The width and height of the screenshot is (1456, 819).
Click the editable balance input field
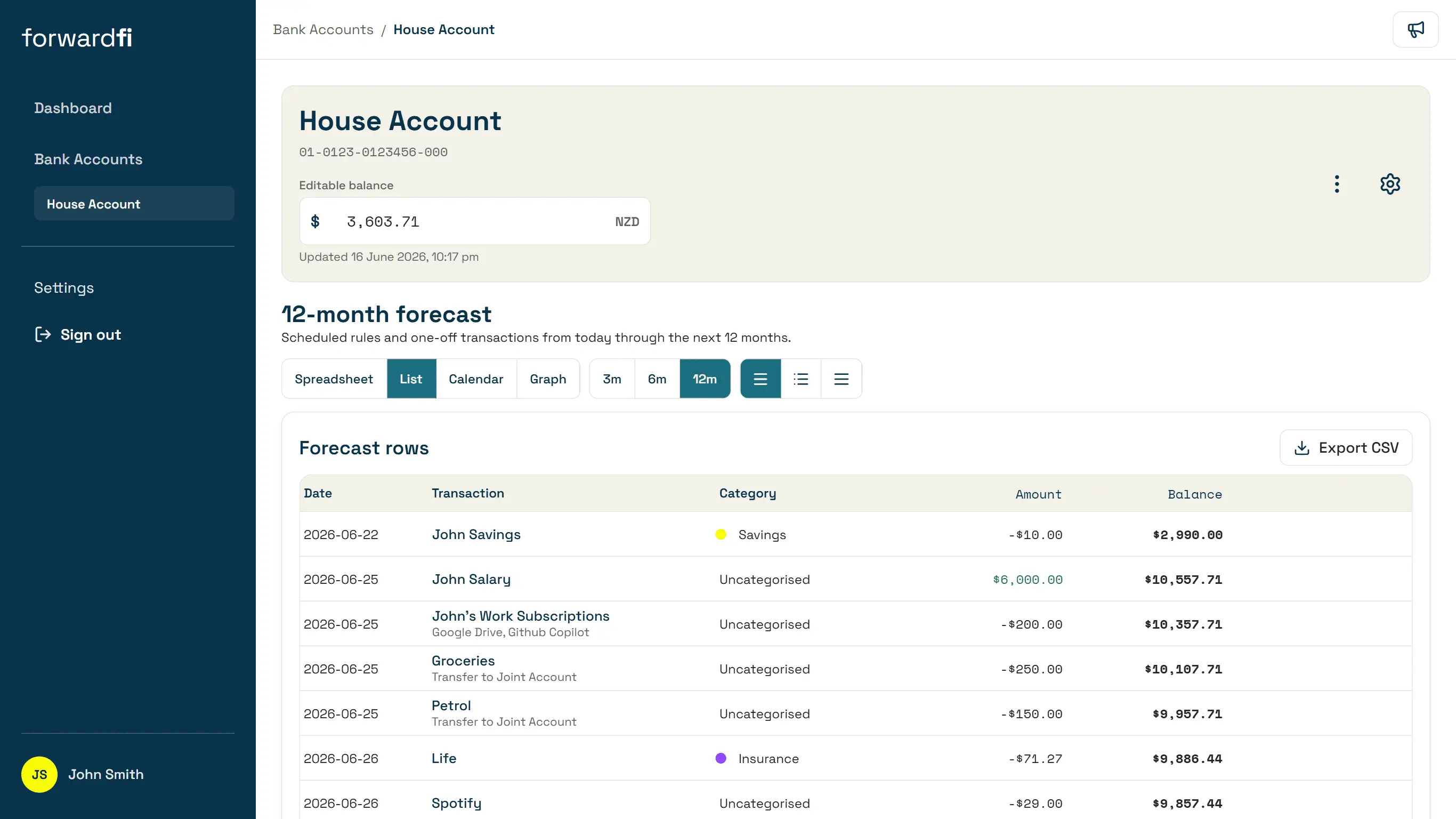click(475, 221)
